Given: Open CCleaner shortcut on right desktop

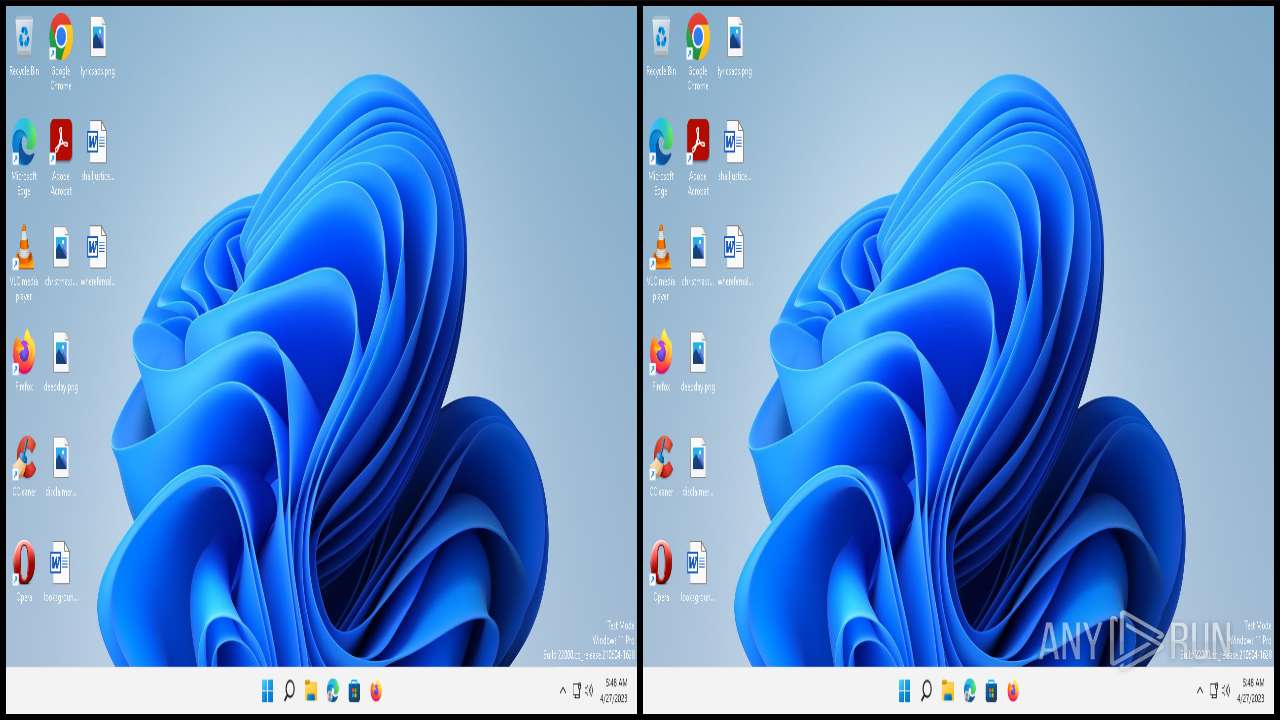Looking at the screenshot, I should (x=661, y=466).
